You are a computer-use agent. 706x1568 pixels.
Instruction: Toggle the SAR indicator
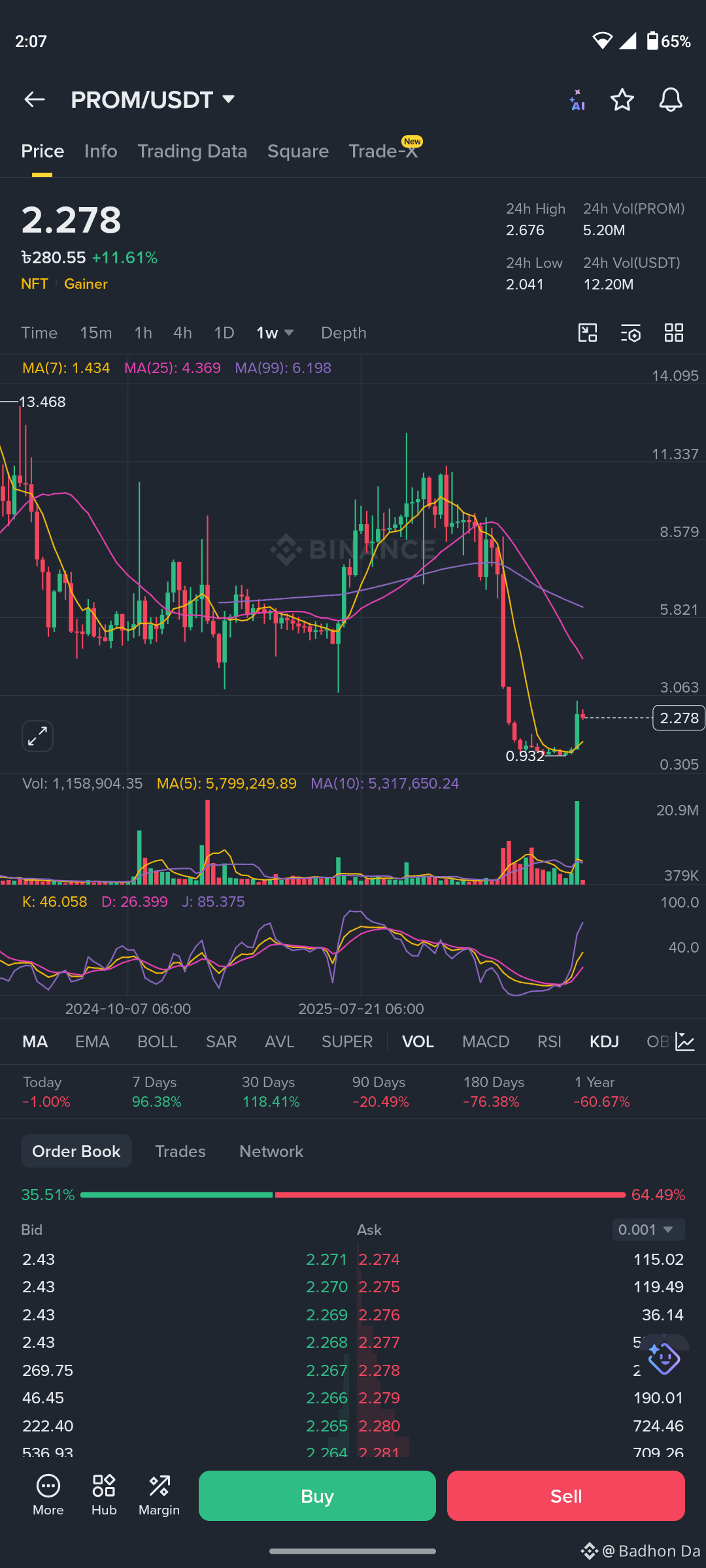pos(222,1041)
